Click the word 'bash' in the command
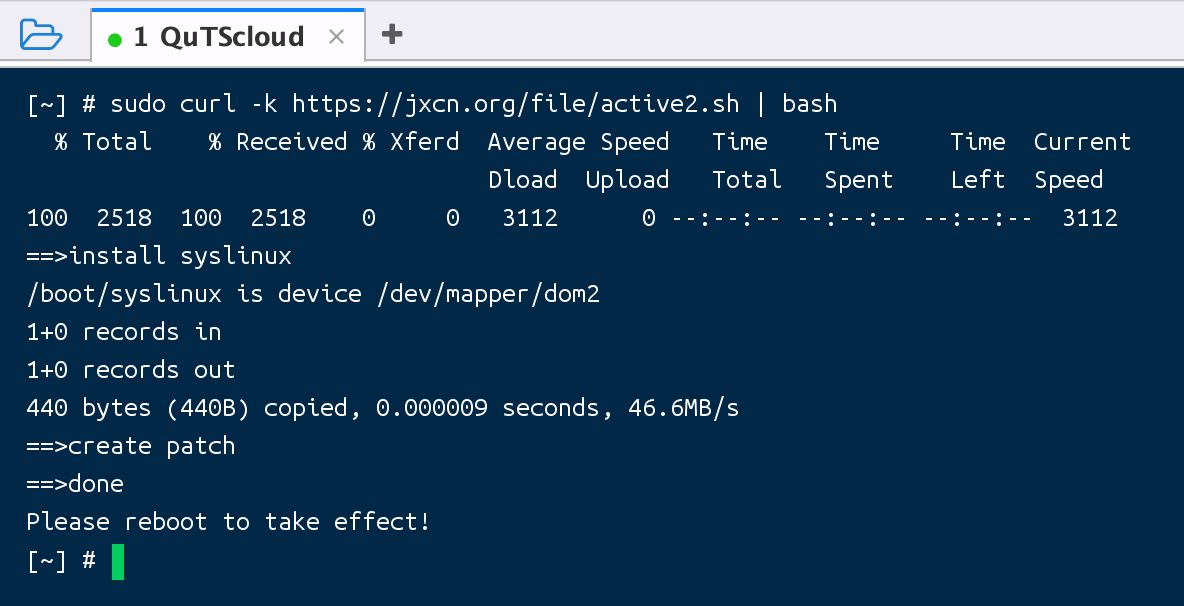This screenshot has height=606, width=1184. pyautogui.click(x=809, y=104)
